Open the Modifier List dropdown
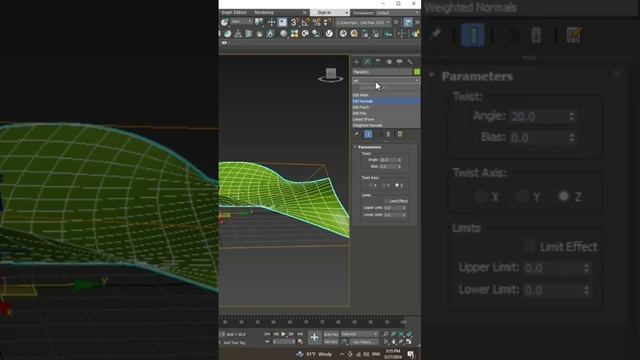640x360 pixels. pyautogui.click(x=386, y=80)
